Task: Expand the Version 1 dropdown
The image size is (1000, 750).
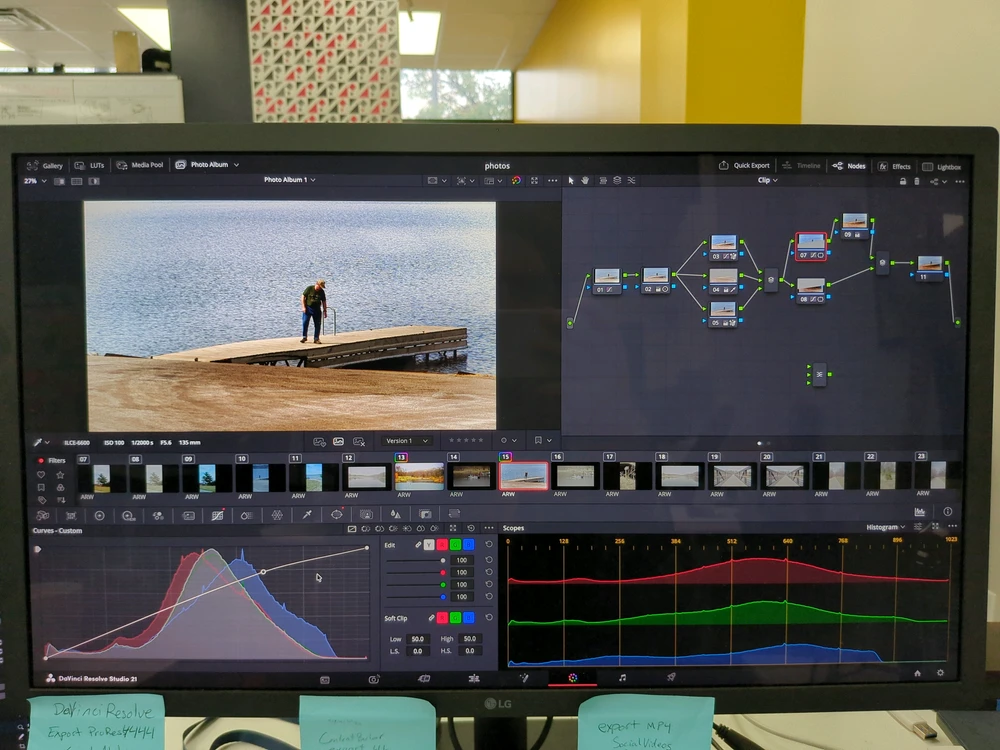Action: pyautogui.click(x=407, y=441)
